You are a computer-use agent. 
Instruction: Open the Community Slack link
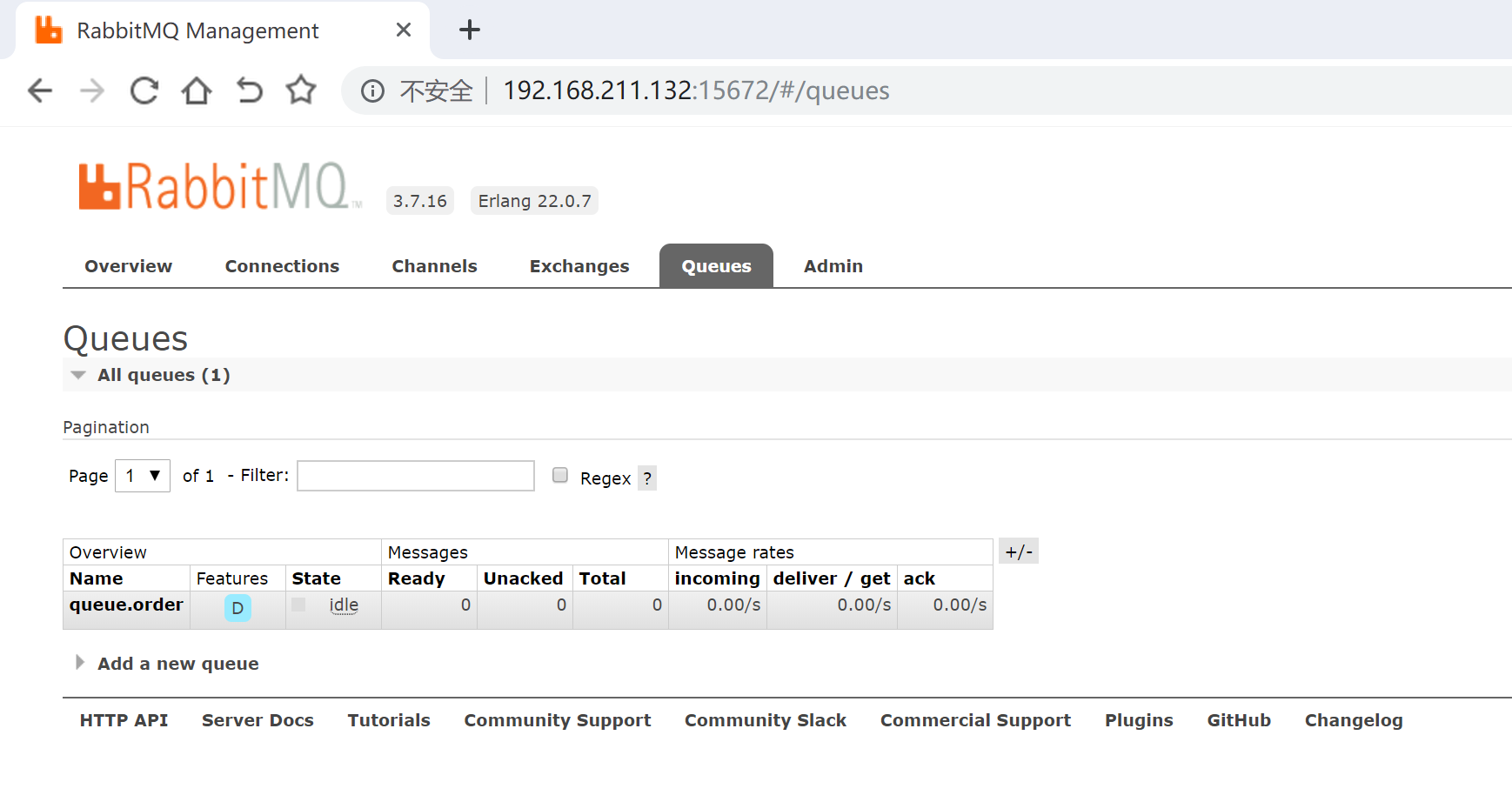766,720
